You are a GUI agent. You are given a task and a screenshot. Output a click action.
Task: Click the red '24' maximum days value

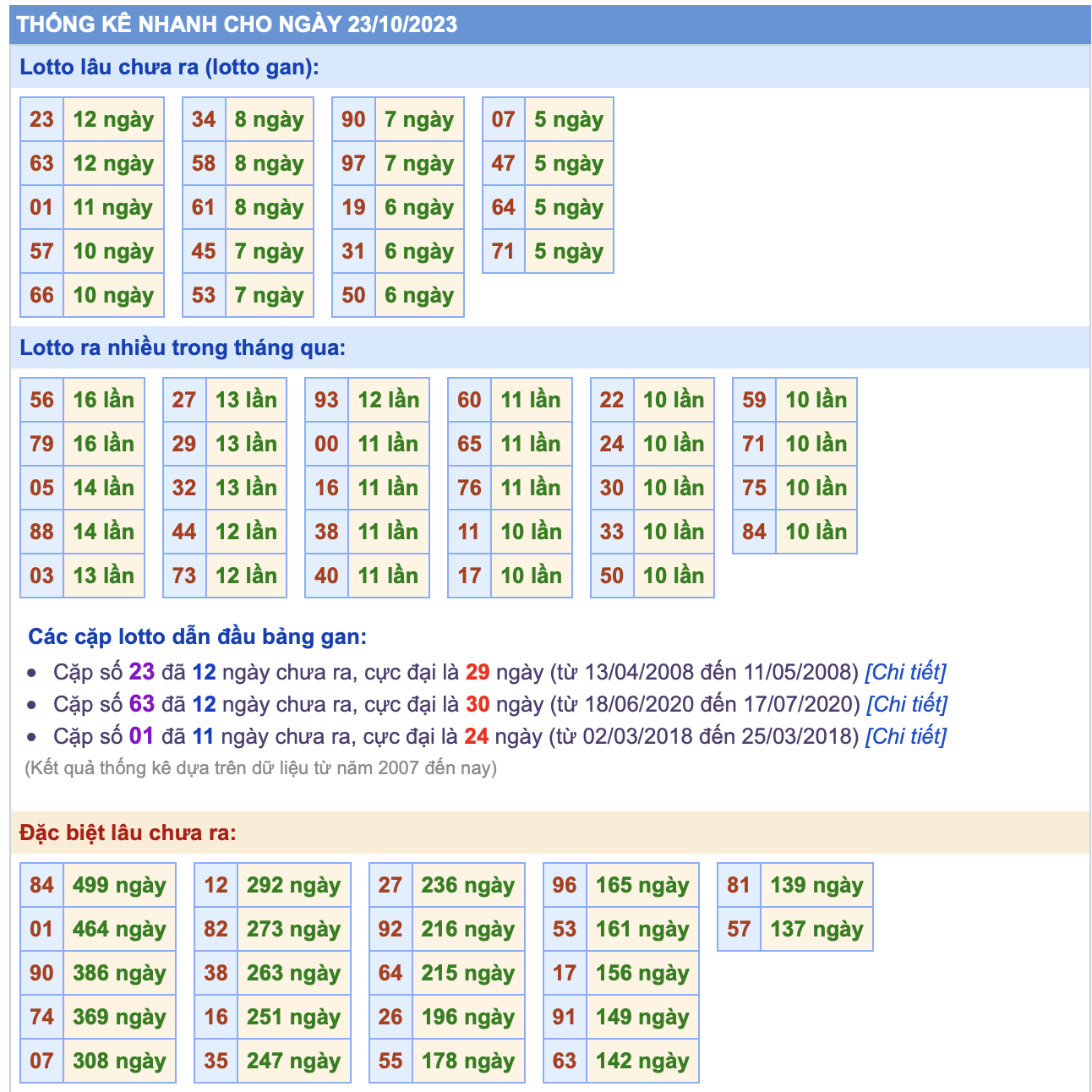(x=477, y=736)
